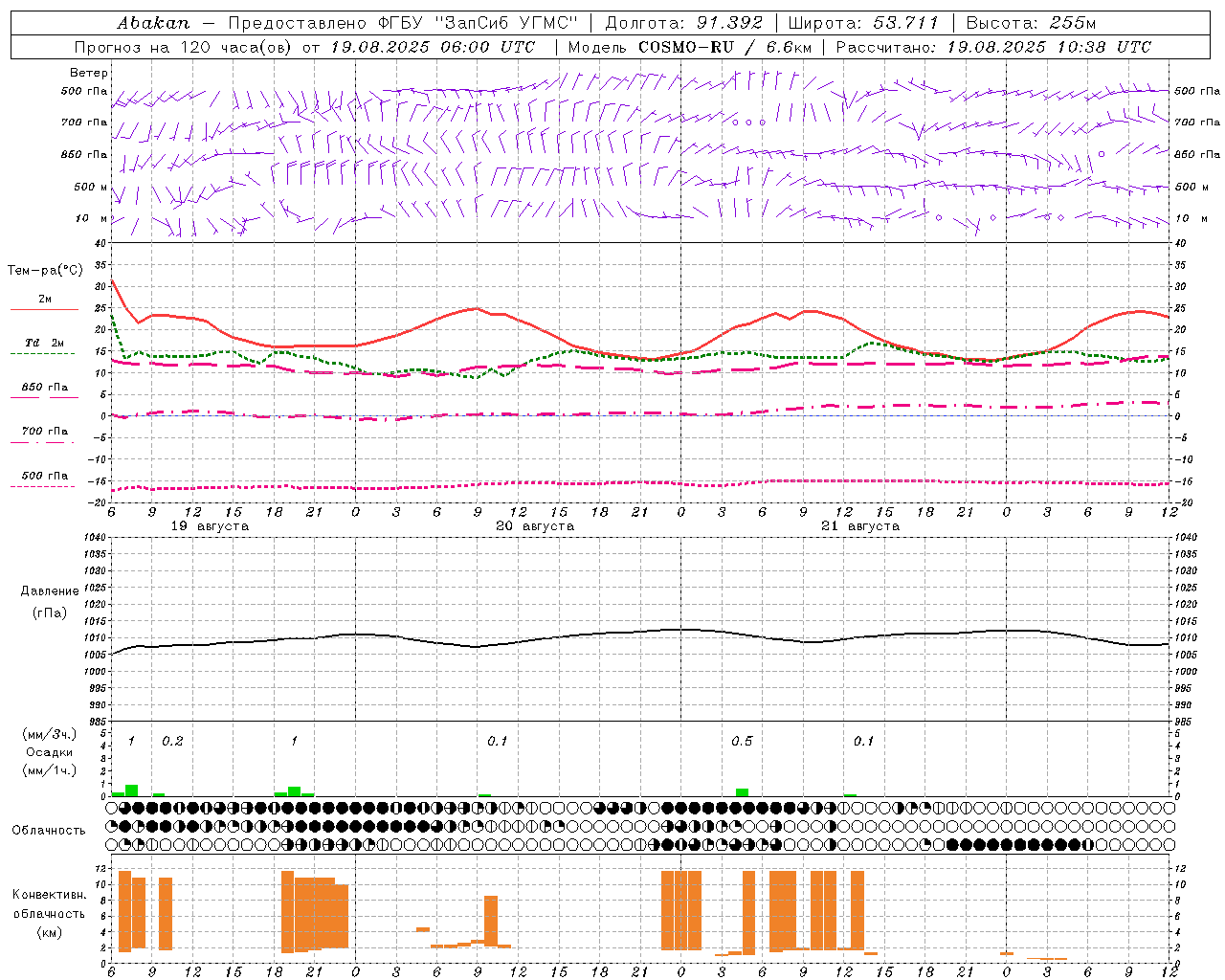Viewport: 1225px width, 980px height.
Task: Click the 'Тем-ра(°C)' temperature axis label
Action: point(45,271)
